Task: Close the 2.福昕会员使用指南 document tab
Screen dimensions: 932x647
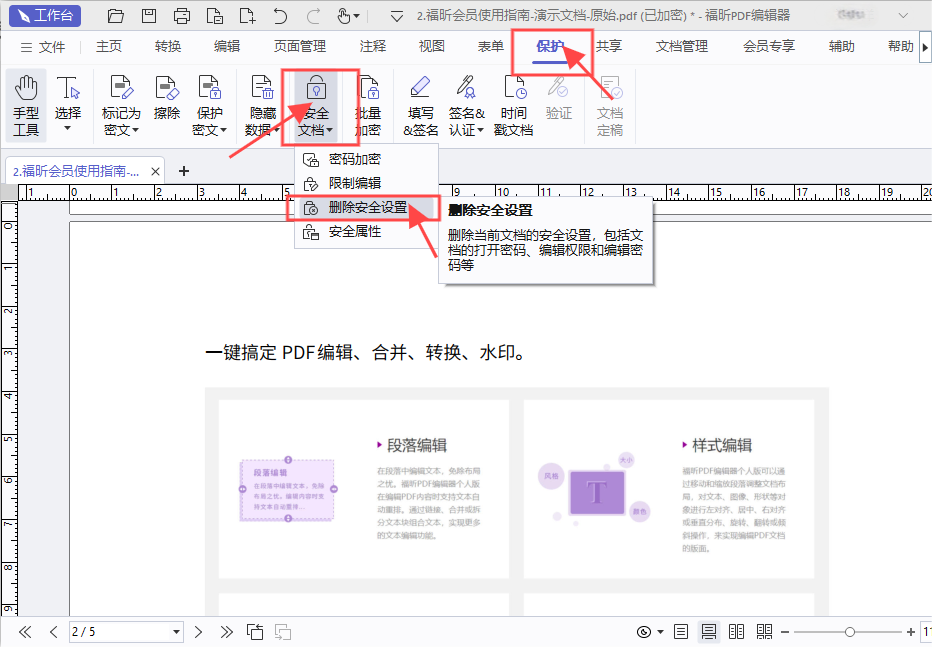Action: click(155, 172)
